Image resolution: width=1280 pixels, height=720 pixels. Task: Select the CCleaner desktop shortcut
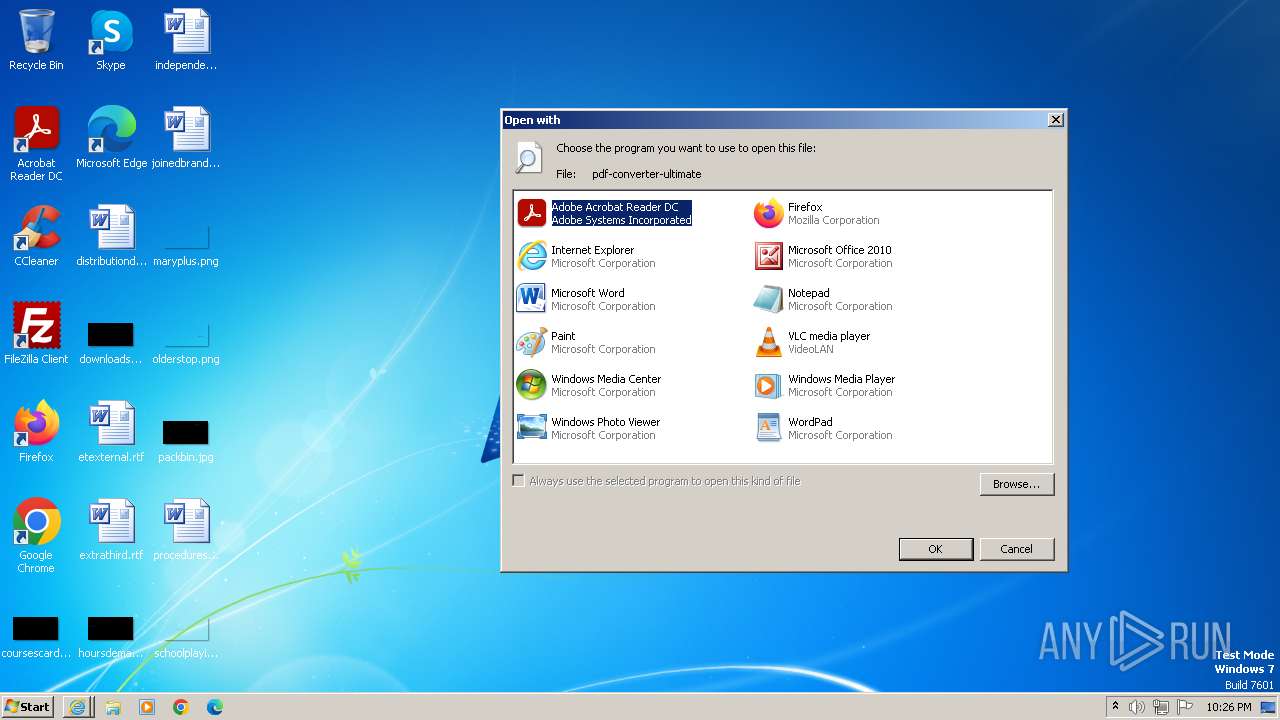pos(36,236)
